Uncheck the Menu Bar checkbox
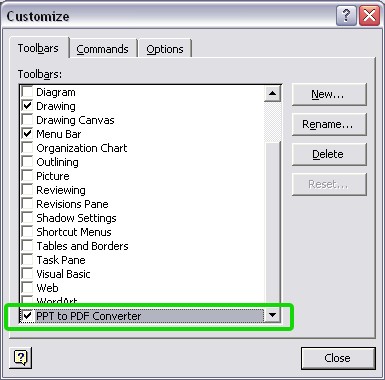 27,134
